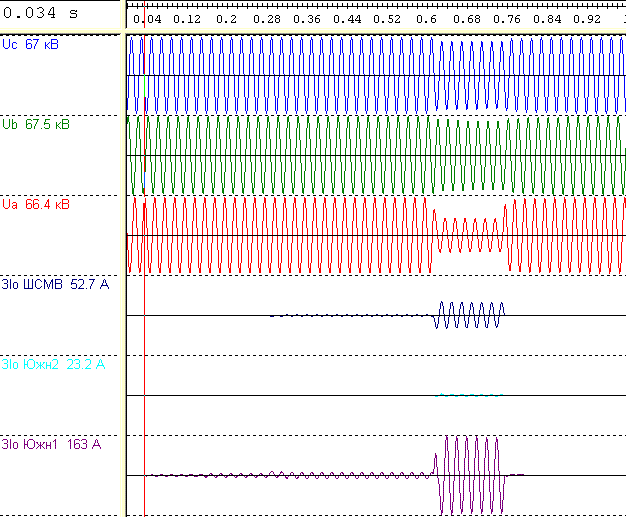Click the purple 3Io Южн1 fault current burst
The height and width of the screenshot is (517, 626).
click(x=469, y=475)
